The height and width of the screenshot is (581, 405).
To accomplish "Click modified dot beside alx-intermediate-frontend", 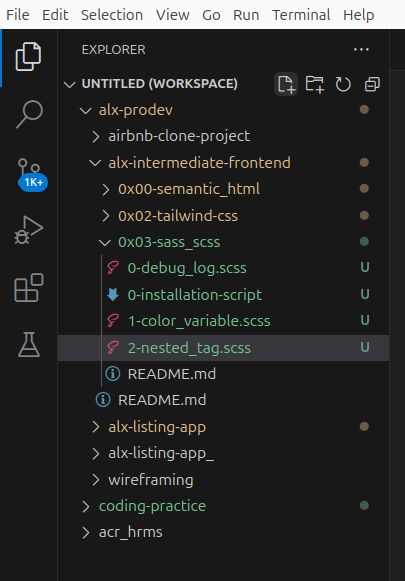I will 364,162.
